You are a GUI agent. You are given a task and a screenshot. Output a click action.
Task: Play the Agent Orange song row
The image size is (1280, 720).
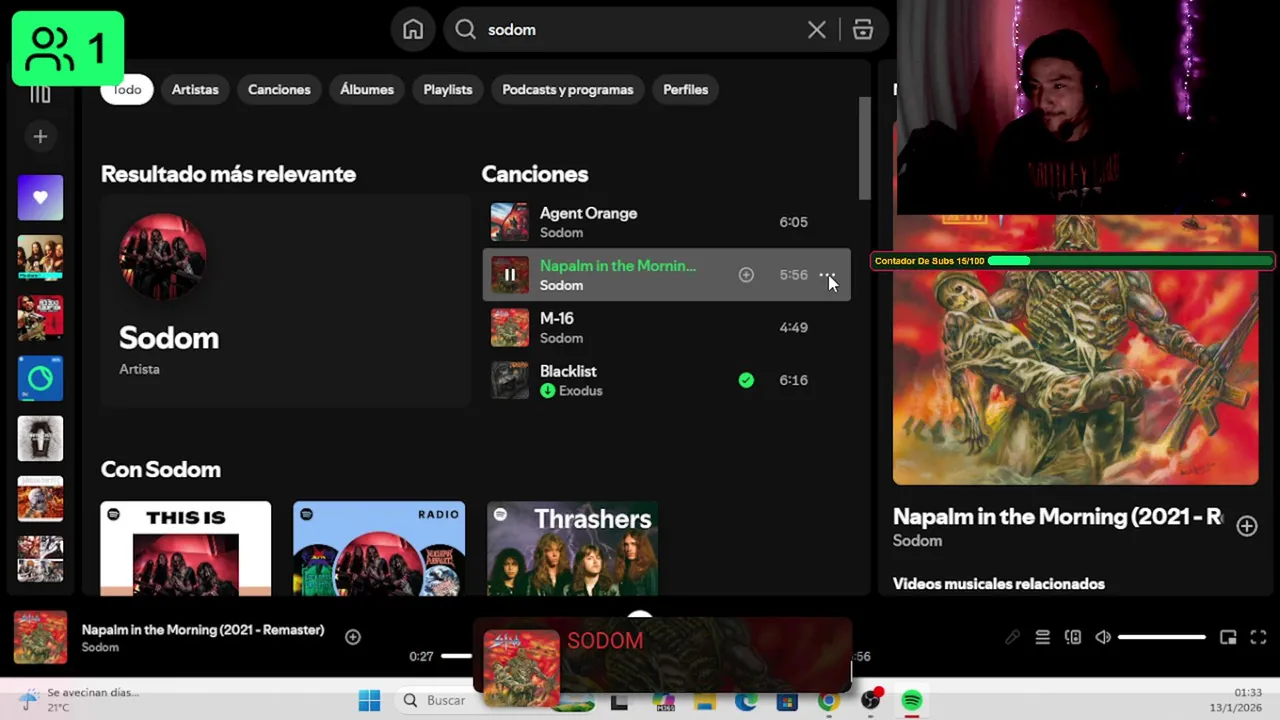click(x=666, y=222)
